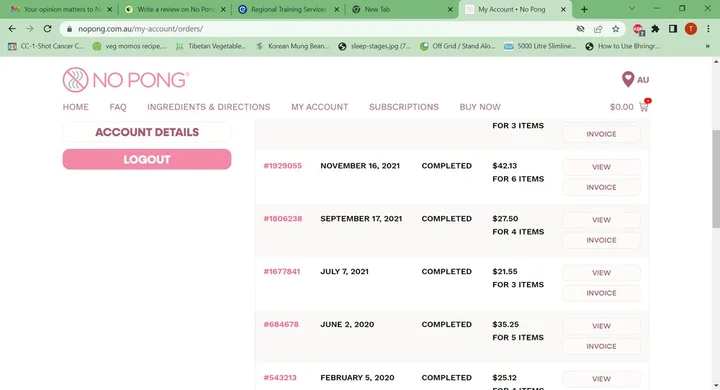Open invoice for November 16, 2021 order
Screen dimensions: 720x390
click(x=601, y=187)
